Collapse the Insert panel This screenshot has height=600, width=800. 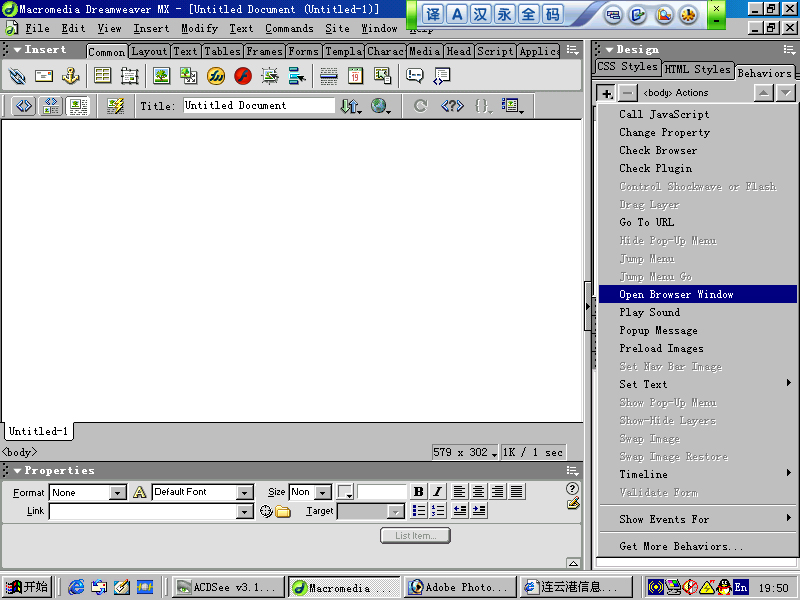click(x=17, y=49)
